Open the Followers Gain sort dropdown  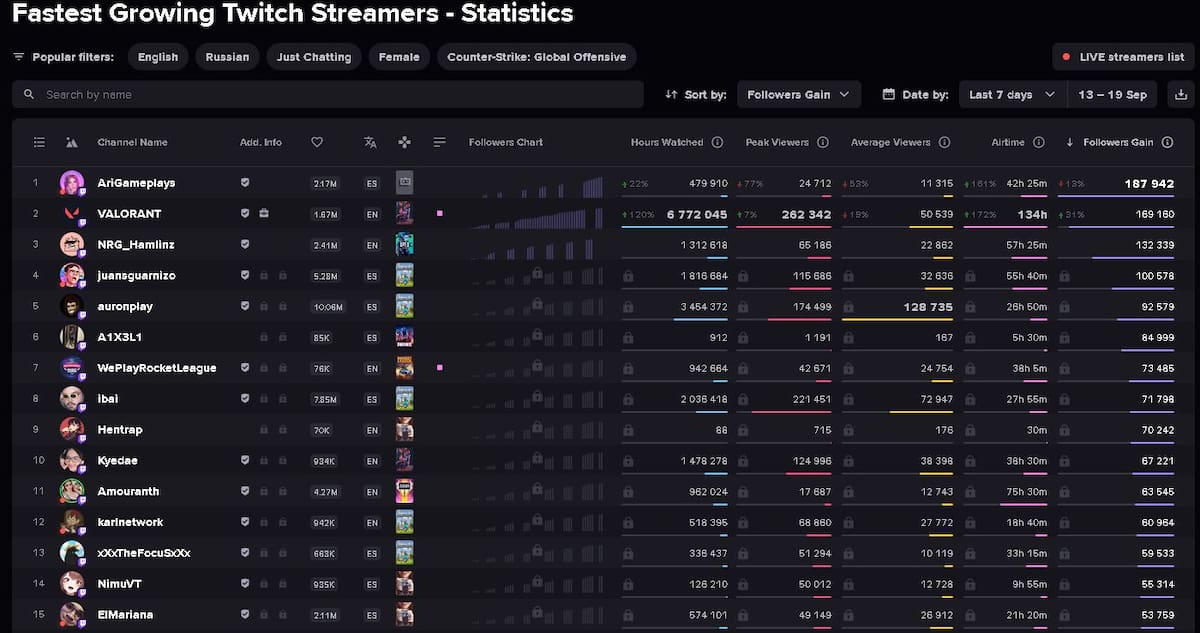point(799,95)
